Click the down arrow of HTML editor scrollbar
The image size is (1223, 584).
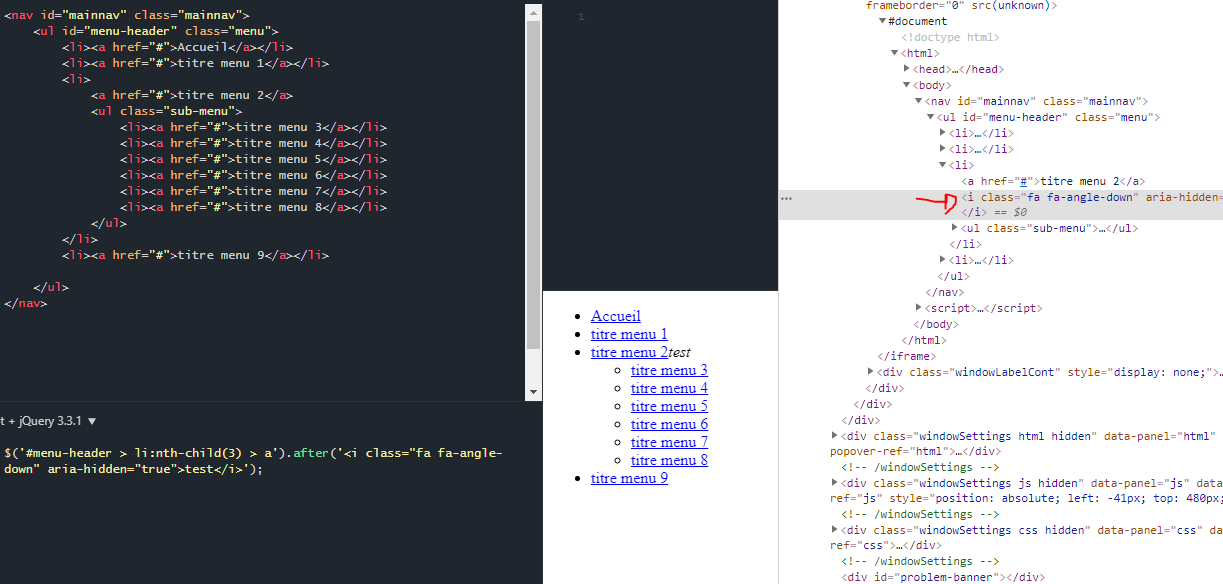click(x=533, y=392)
